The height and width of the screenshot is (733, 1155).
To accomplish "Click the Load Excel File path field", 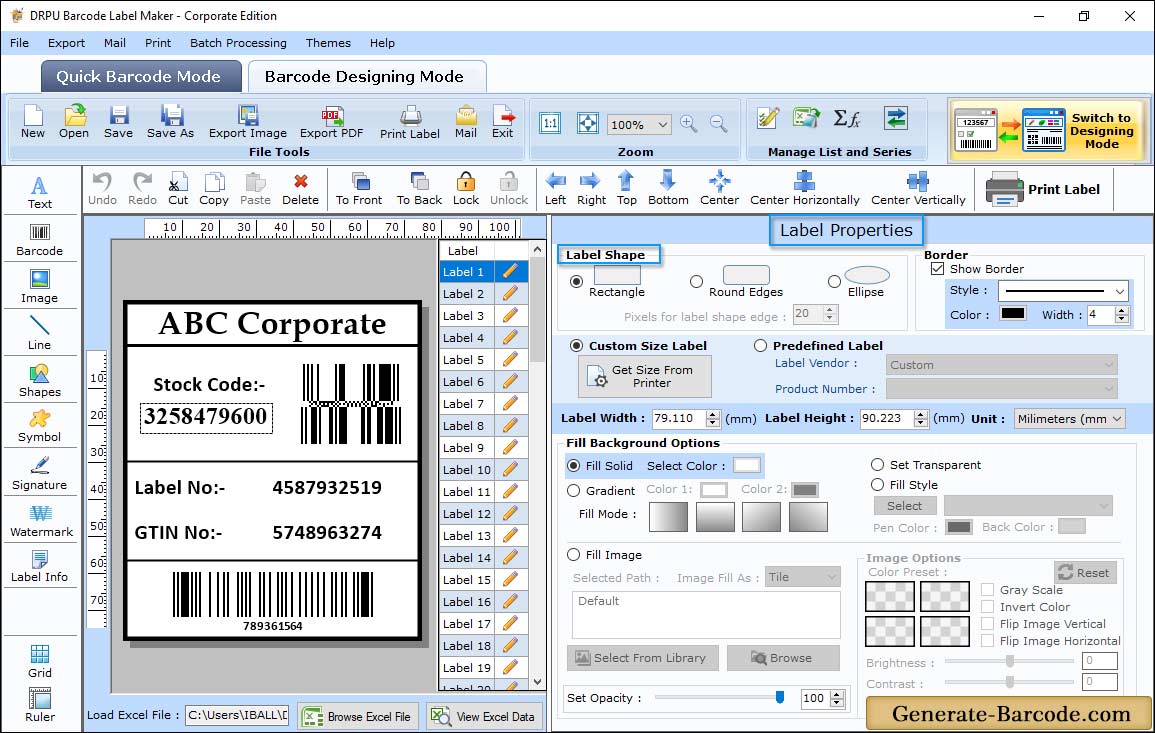I will (236, 715).
